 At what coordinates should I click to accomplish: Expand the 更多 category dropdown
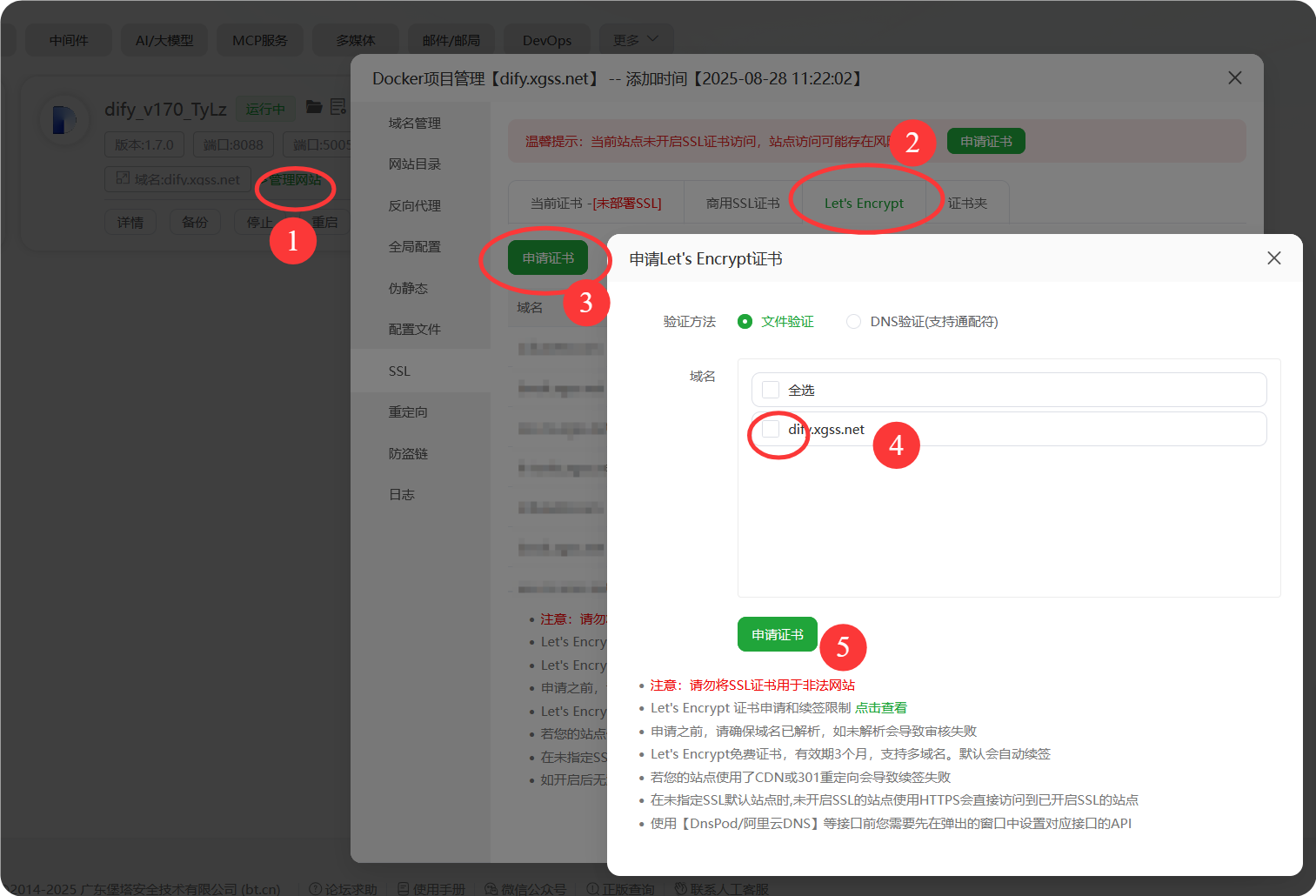(x=635, y=40)
